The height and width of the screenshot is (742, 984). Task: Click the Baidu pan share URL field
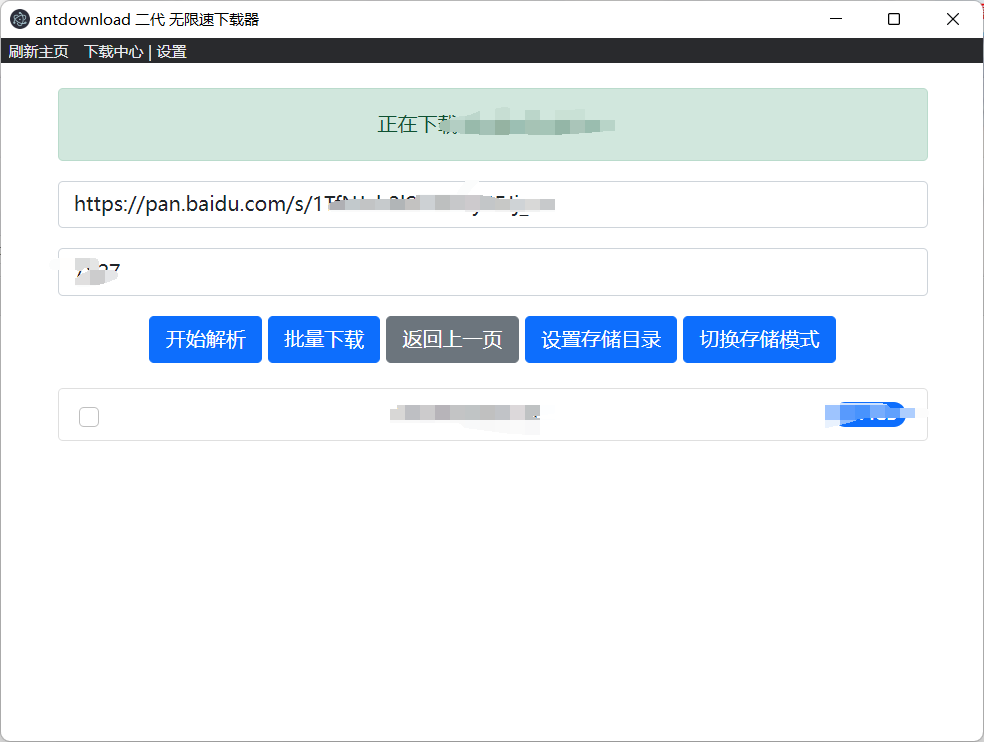493,205
